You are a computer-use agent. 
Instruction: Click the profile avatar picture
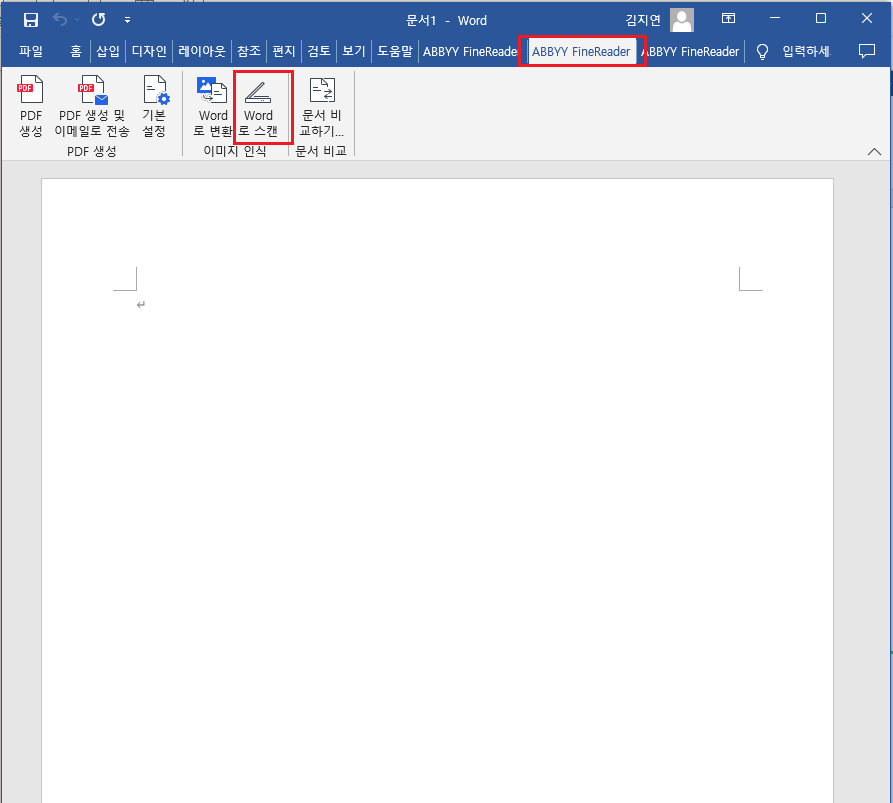682,20
